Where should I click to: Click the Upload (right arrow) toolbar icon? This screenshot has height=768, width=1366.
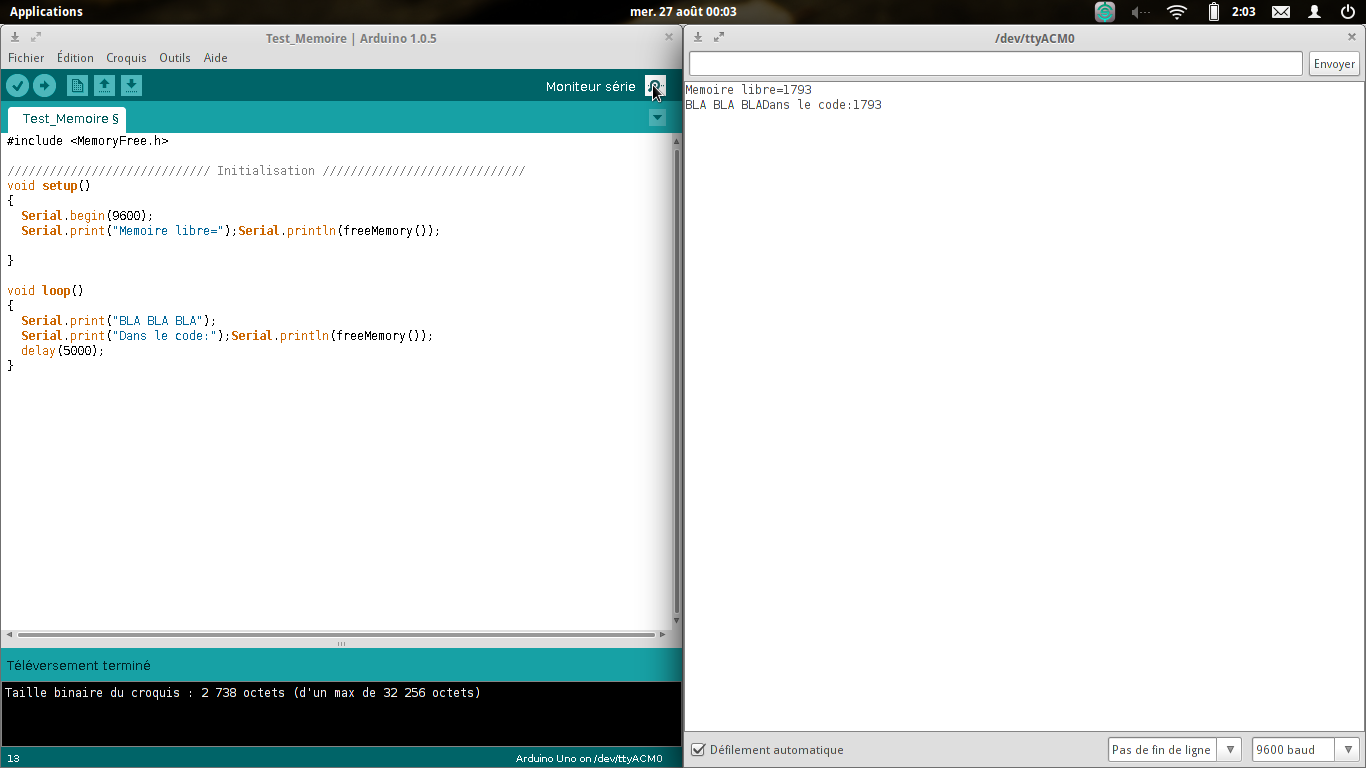click(x=44, y=86)
